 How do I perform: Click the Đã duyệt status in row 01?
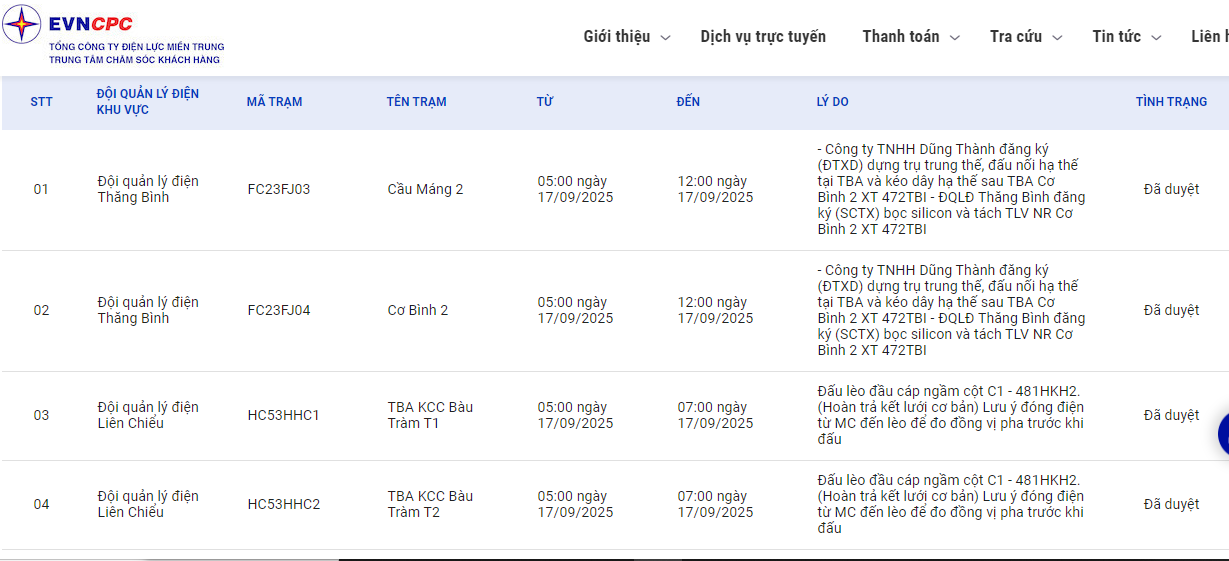tap(1171, 189)
